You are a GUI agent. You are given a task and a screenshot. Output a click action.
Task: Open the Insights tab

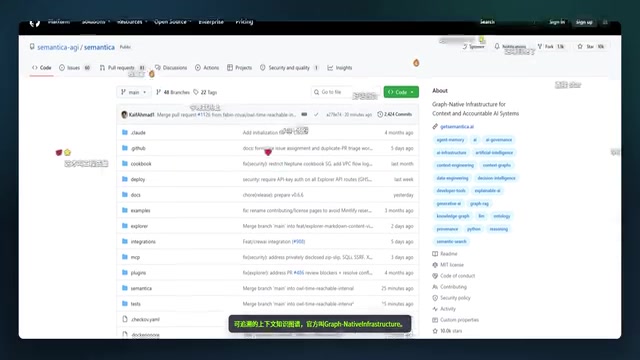340,68
